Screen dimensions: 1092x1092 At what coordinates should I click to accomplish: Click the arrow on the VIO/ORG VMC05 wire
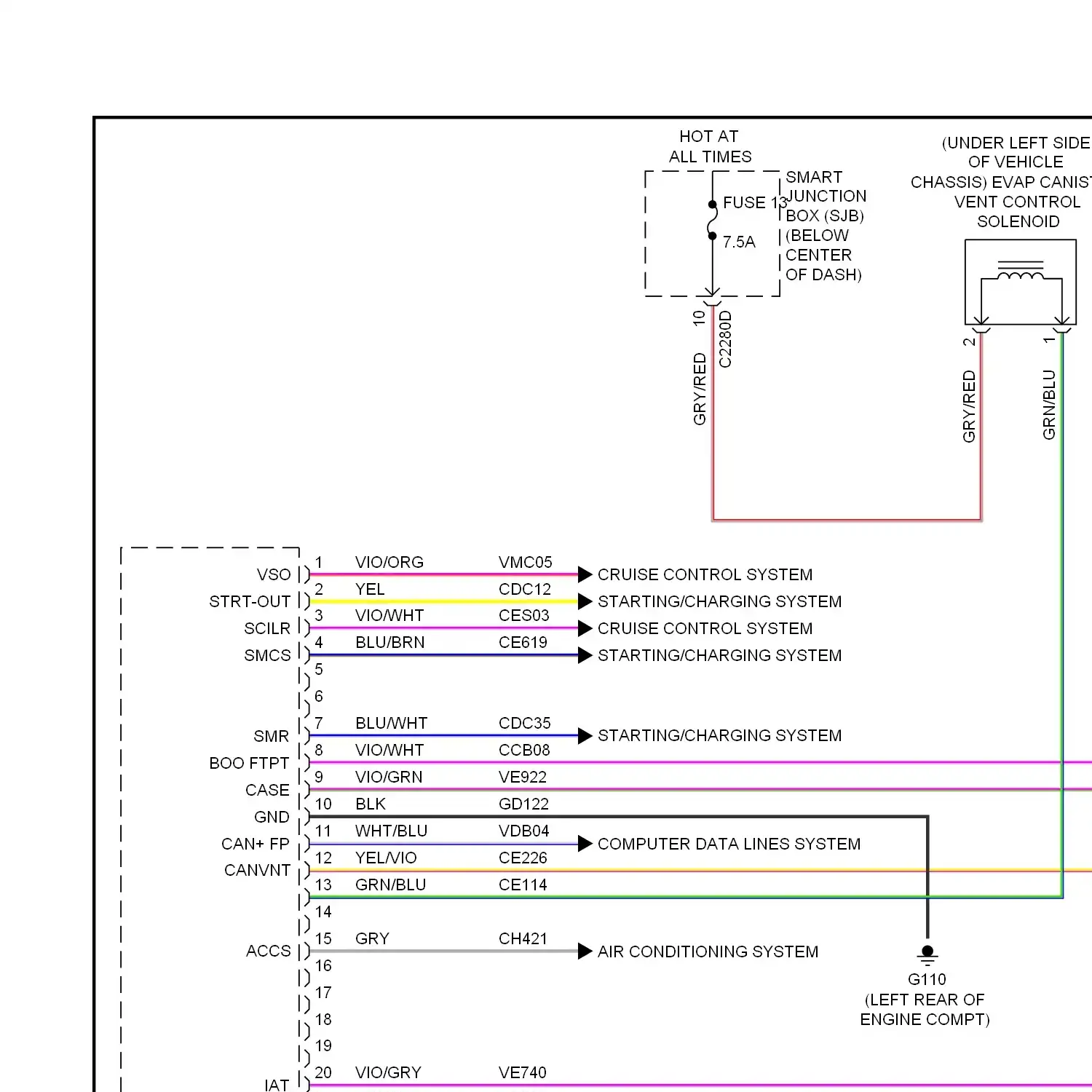585,574
